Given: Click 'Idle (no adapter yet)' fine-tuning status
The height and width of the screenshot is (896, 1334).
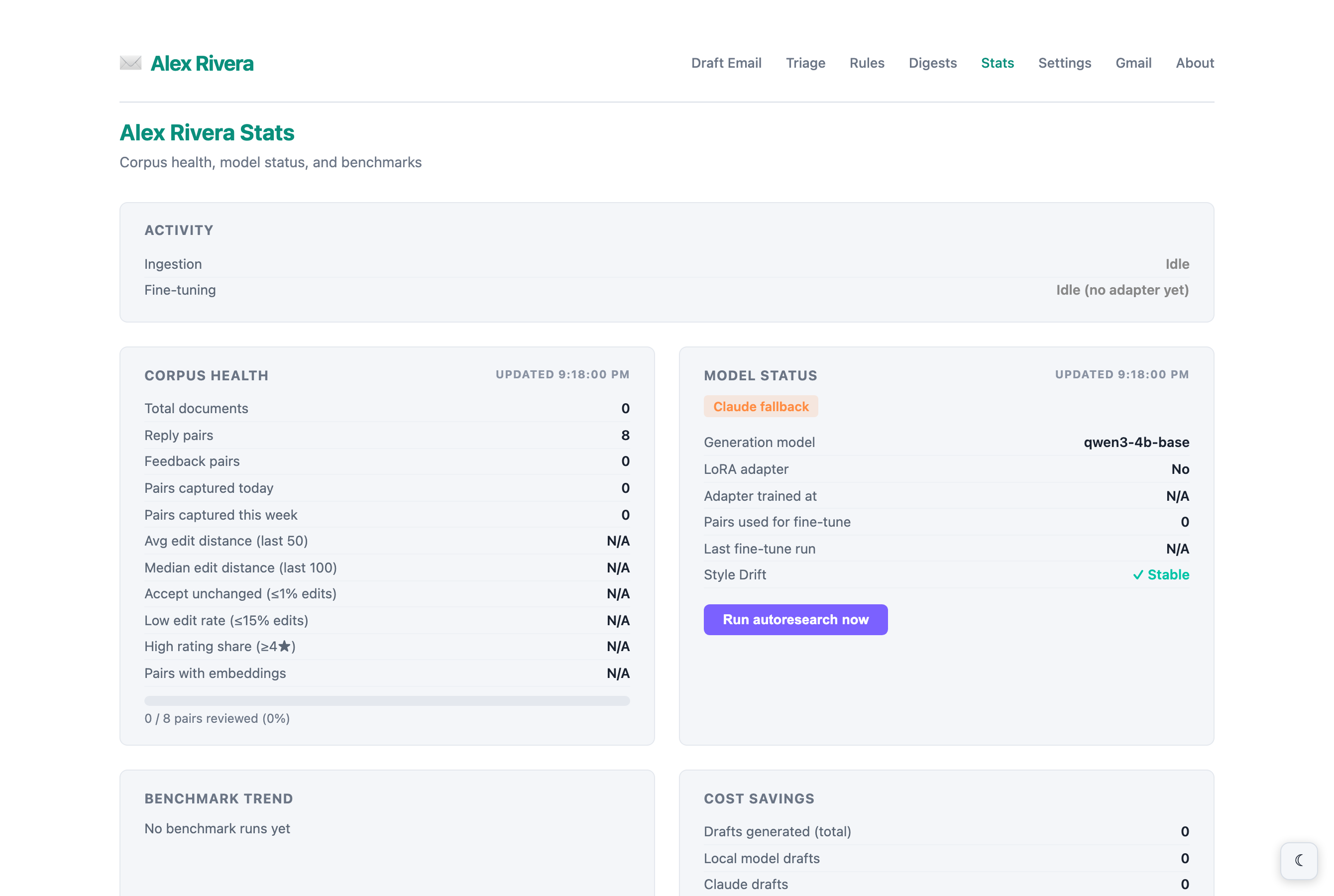Looking at the screenshot, I should 1122,290.
